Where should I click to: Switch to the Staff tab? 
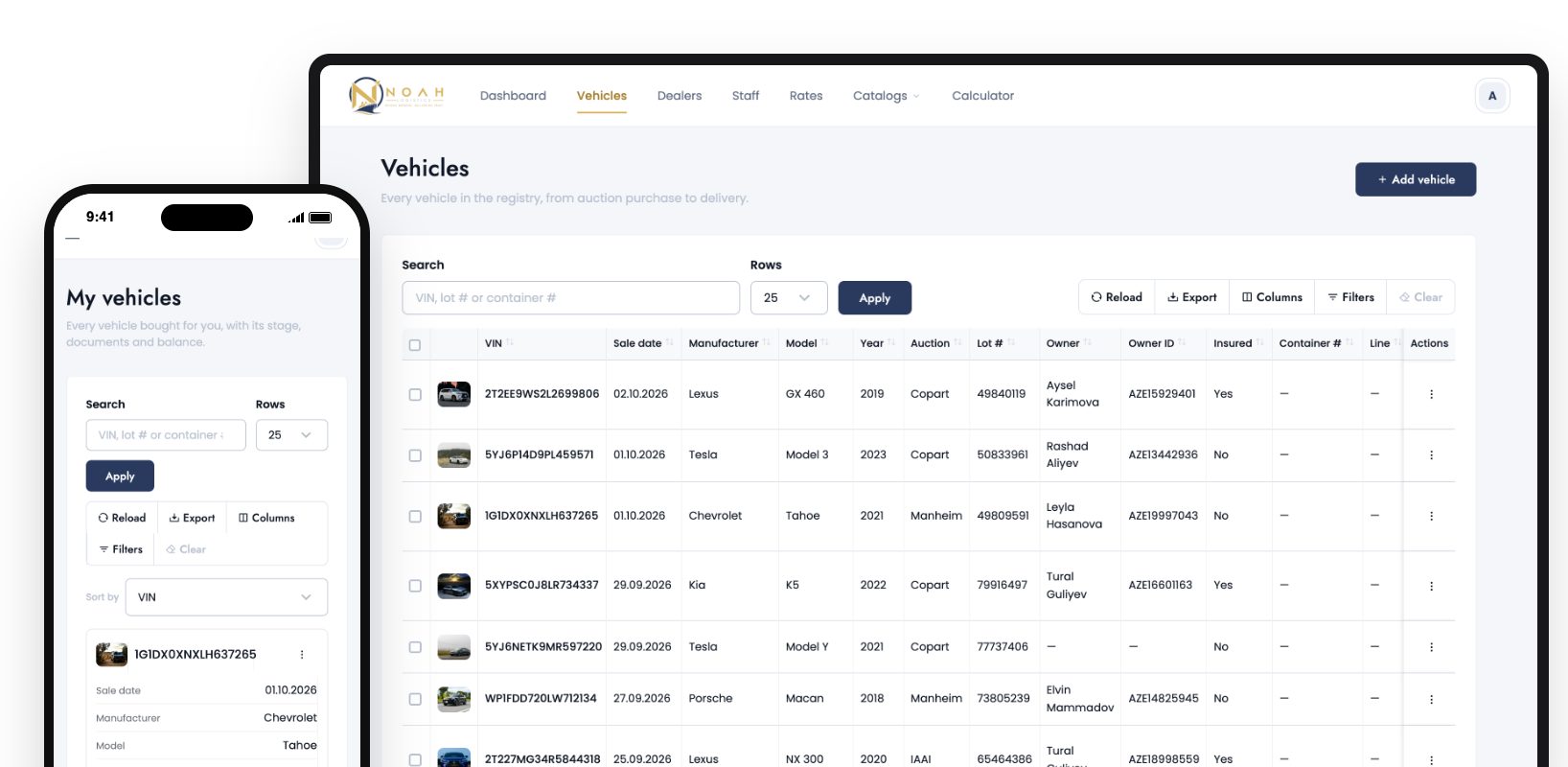click(x=746, y=96)
